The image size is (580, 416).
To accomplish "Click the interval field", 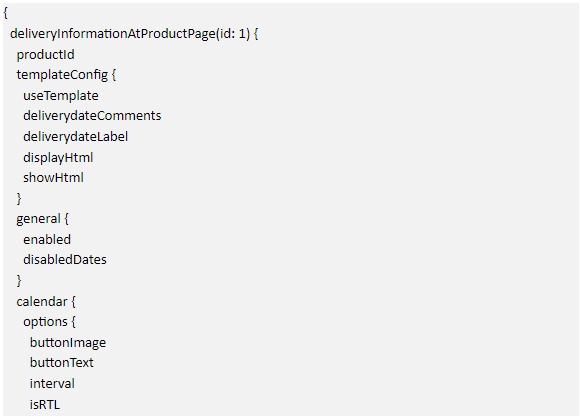I will pyautogui.click(x=52, y=383).
